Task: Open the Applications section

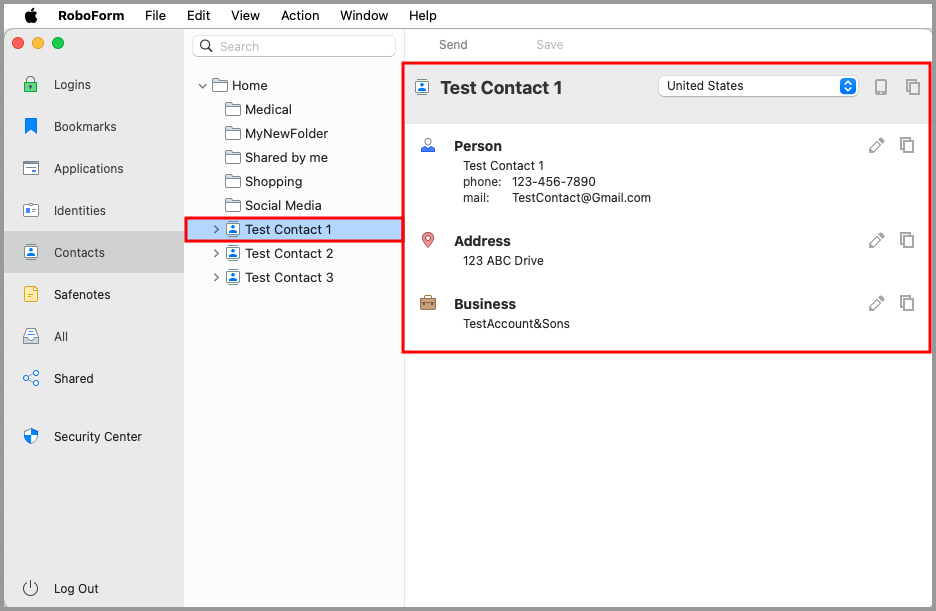Action: click(x=94, y=168)
